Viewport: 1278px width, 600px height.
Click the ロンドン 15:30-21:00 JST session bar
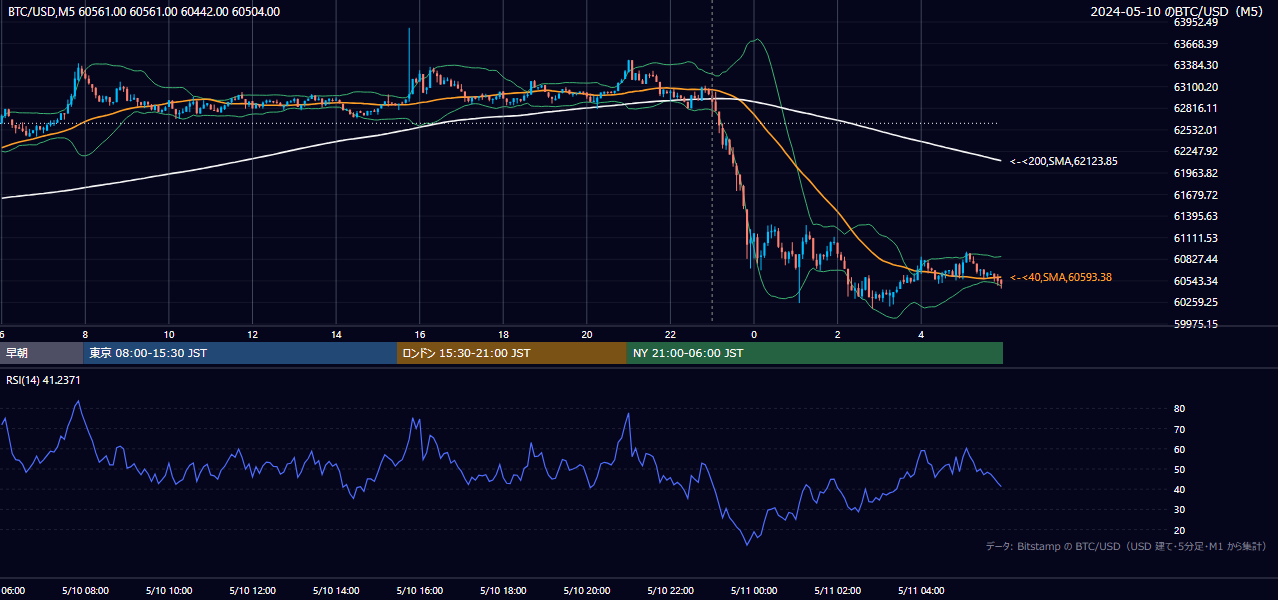point(512,353)
